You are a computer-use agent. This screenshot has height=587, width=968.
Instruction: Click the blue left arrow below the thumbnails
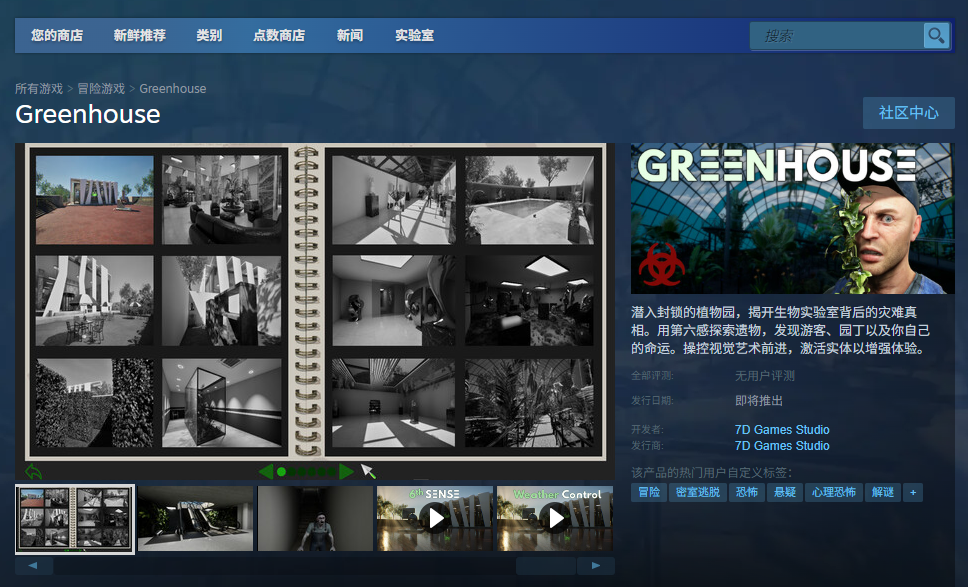point(35,565)
